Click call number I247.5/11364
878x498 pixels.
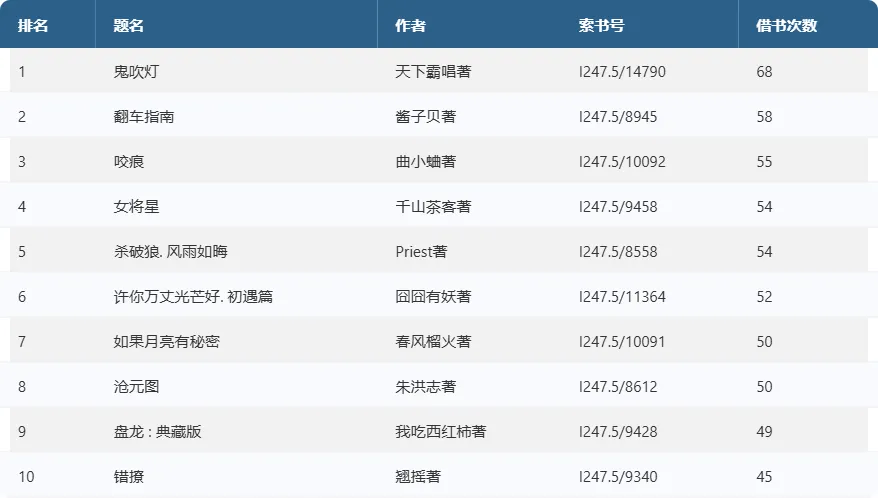point(622,297)
